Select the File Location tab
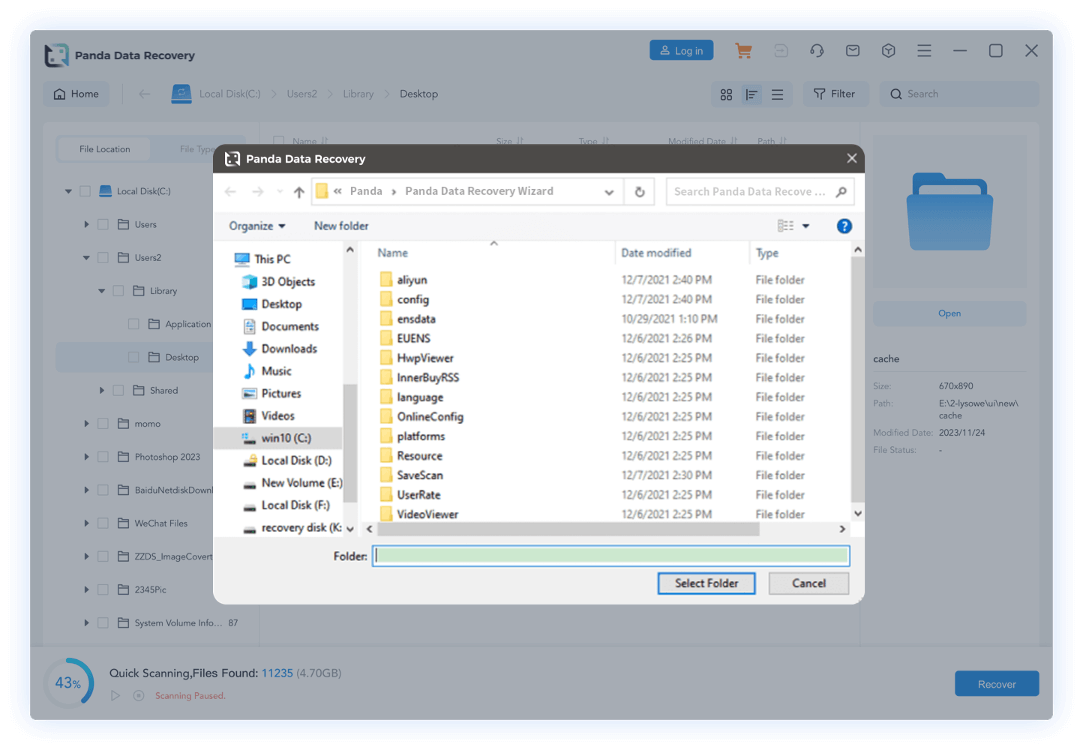 [x=105, y=149]
